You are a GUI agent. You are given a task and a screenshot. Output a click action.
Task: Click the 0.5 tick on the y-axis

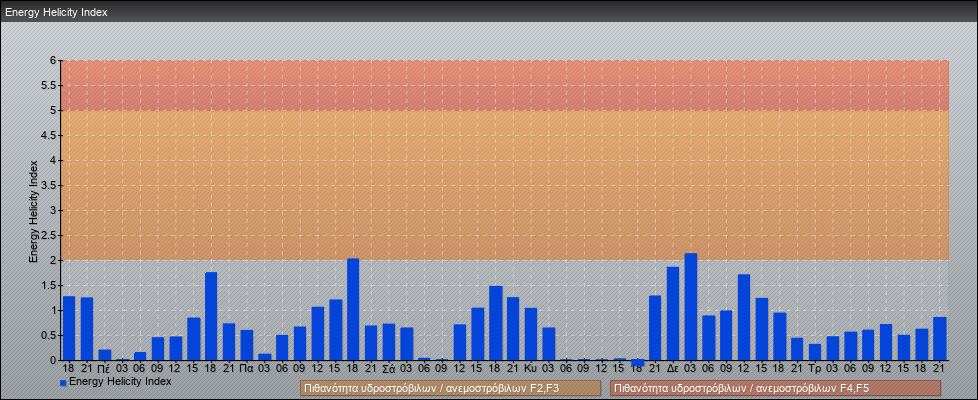(51, 335)
